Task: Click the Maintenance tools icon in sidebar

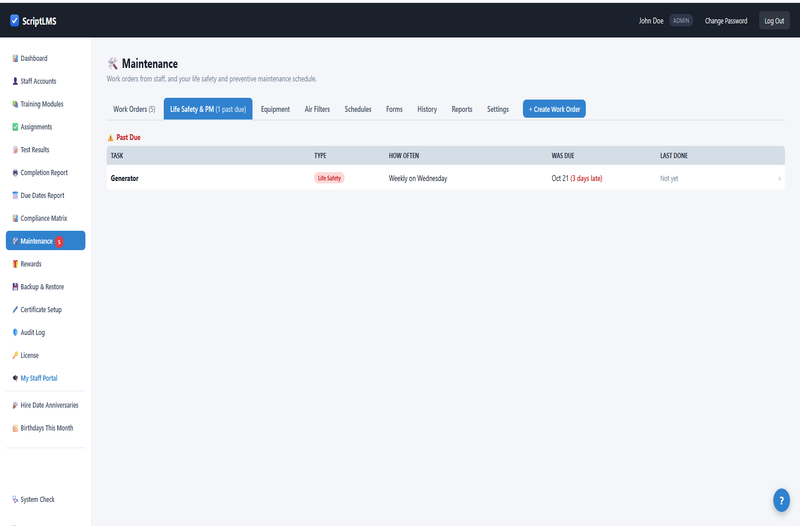Action: point(15,241)
